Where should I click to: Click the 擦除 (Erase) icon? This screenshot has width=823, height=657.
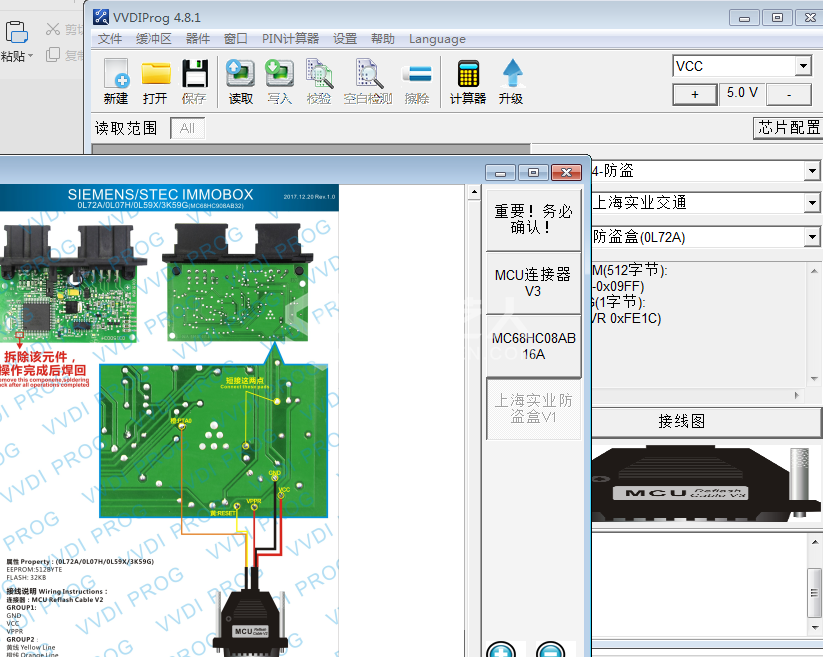[417, 74]
